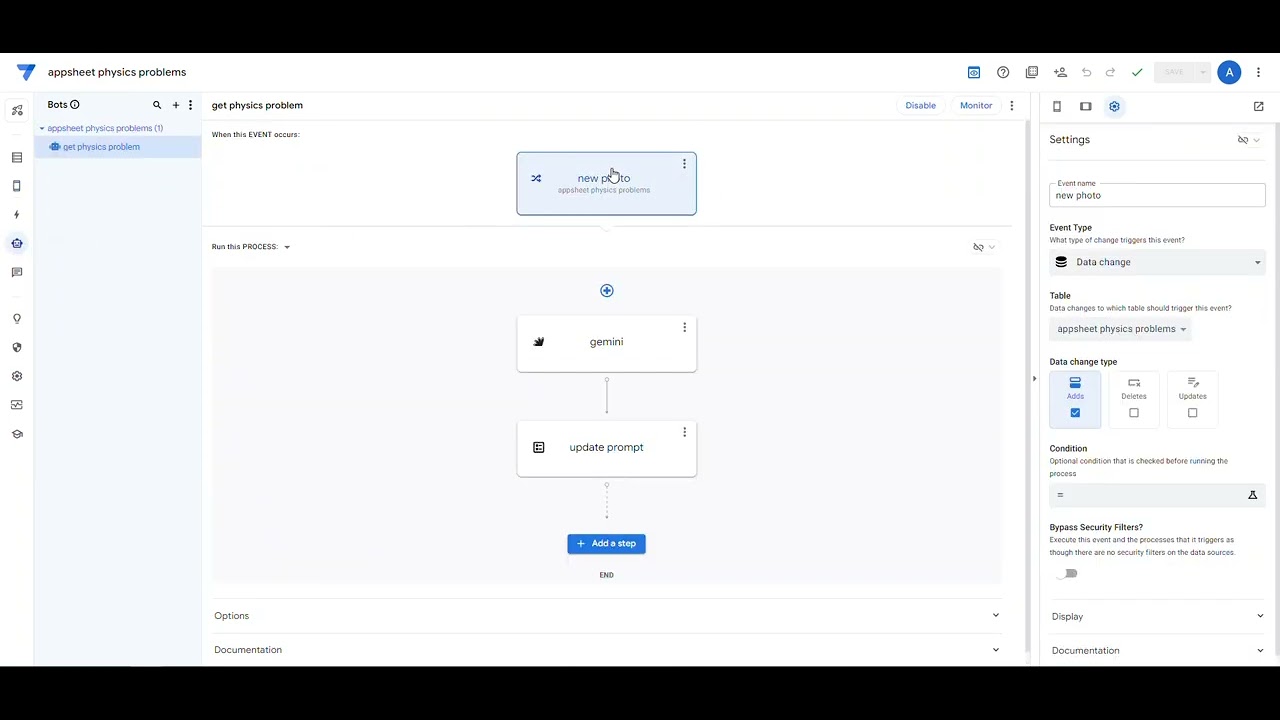Switch to tablet preview icon
The image size is (1280, 720).
coord(1085,106)
